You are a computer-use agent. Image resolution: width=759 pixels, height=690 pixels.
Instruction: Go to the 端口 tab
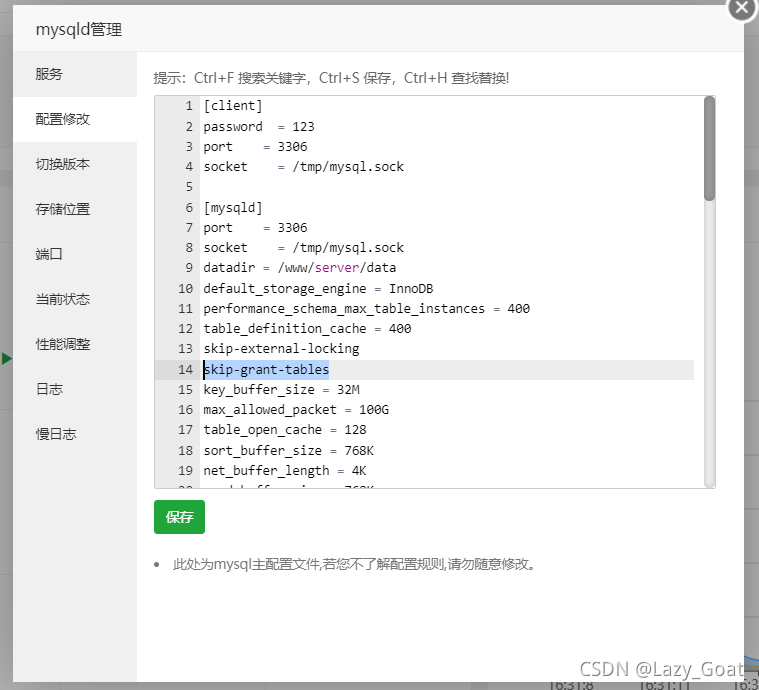(75, 254)
